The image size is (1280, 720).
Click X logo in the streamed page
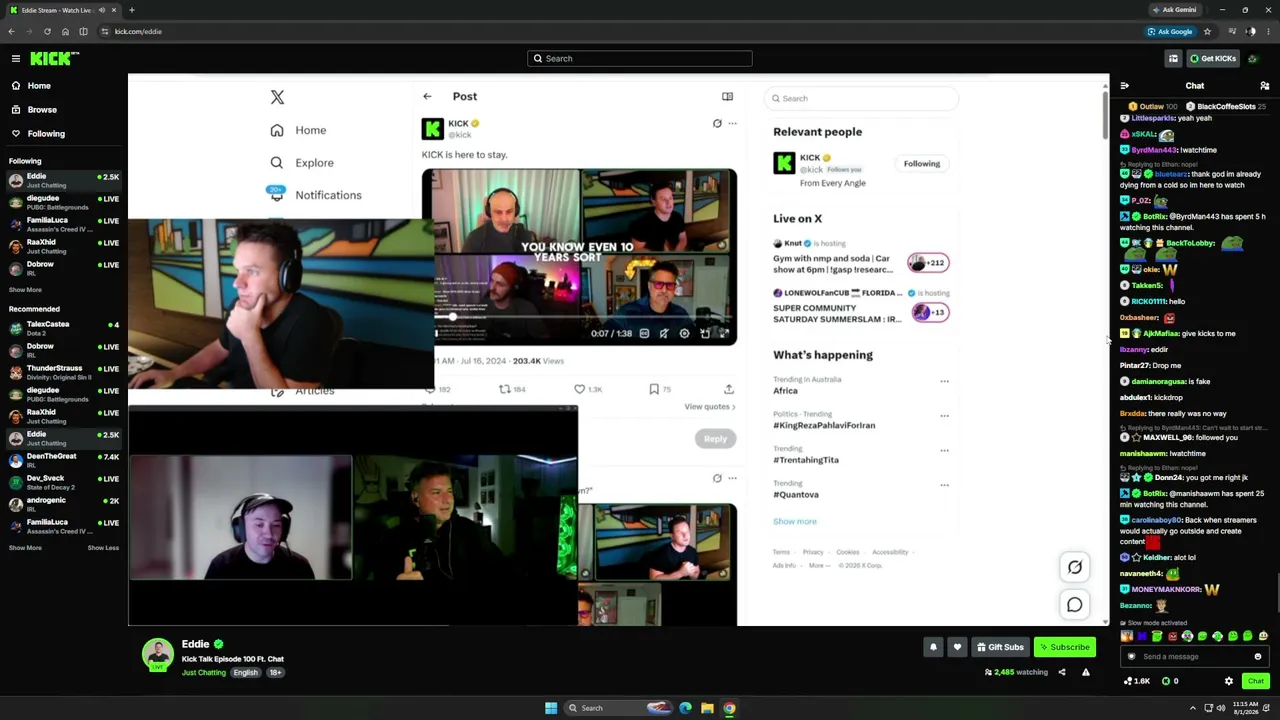pos(277,97)
